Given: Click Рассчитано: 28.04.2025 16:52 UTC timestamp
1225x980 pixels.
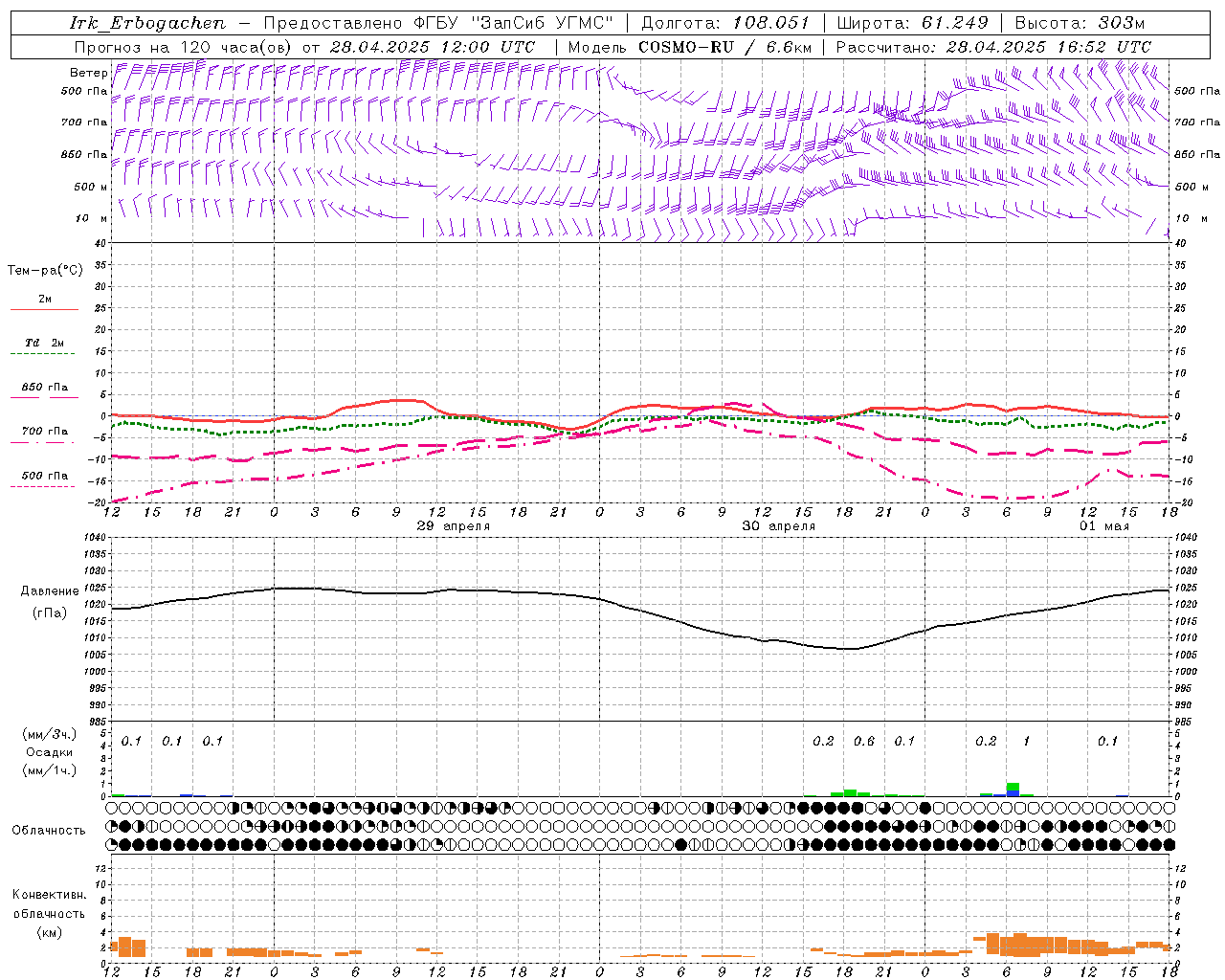Looking at the screenshot, I should pyautogui.click(x=993, y=47).
